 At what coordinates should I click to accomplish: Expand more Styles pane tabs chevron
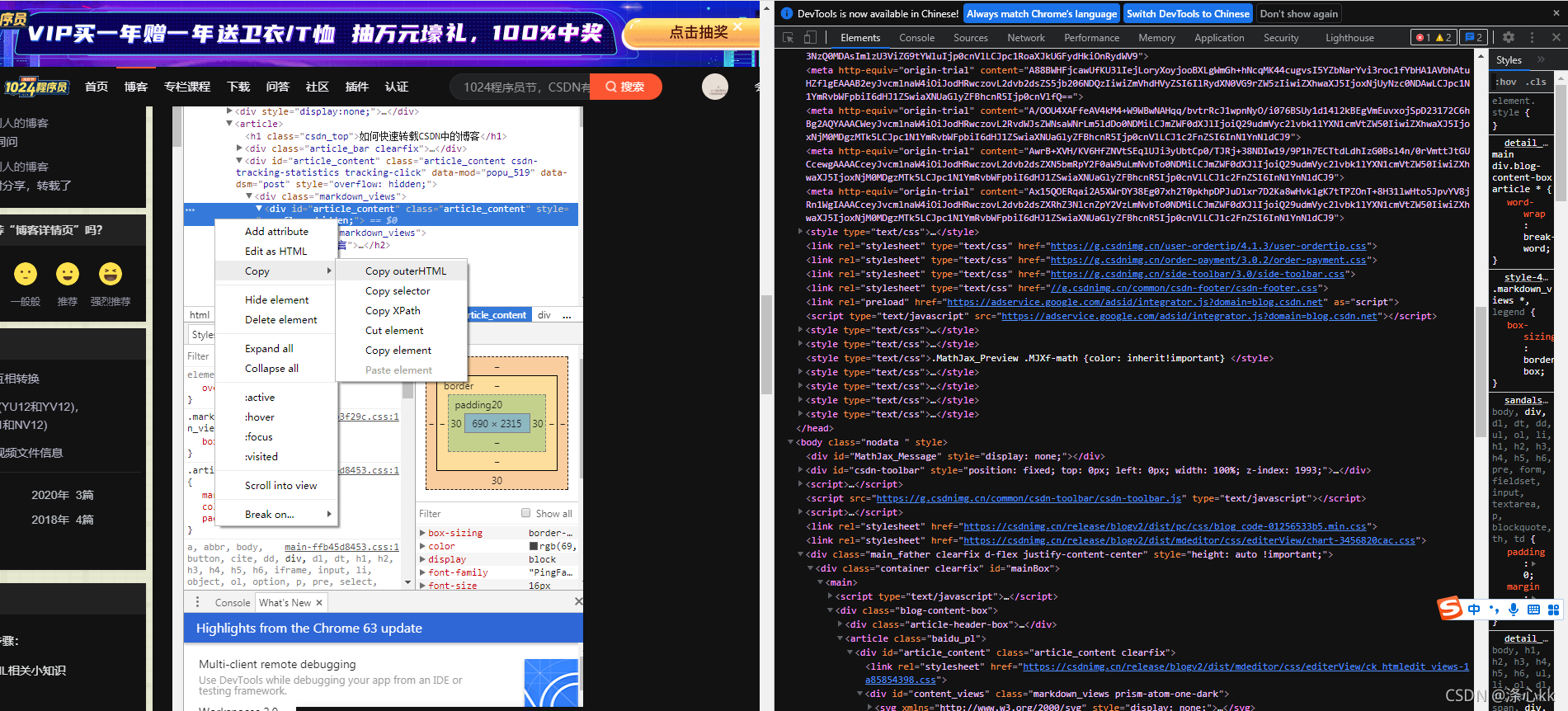(x=1541, y=59)
